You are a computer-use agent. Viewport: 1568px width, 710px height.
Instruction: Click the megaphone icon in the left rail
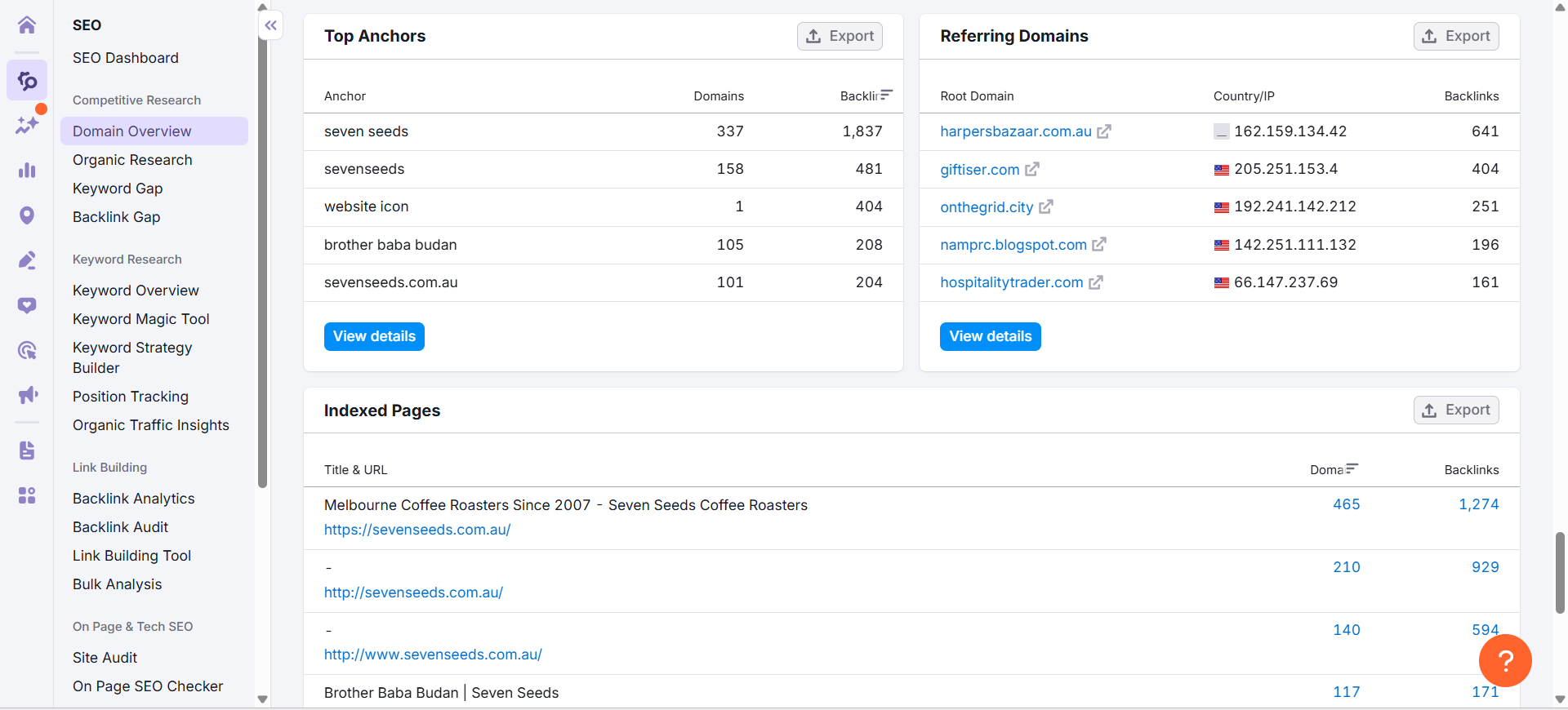tap(27, 395)
